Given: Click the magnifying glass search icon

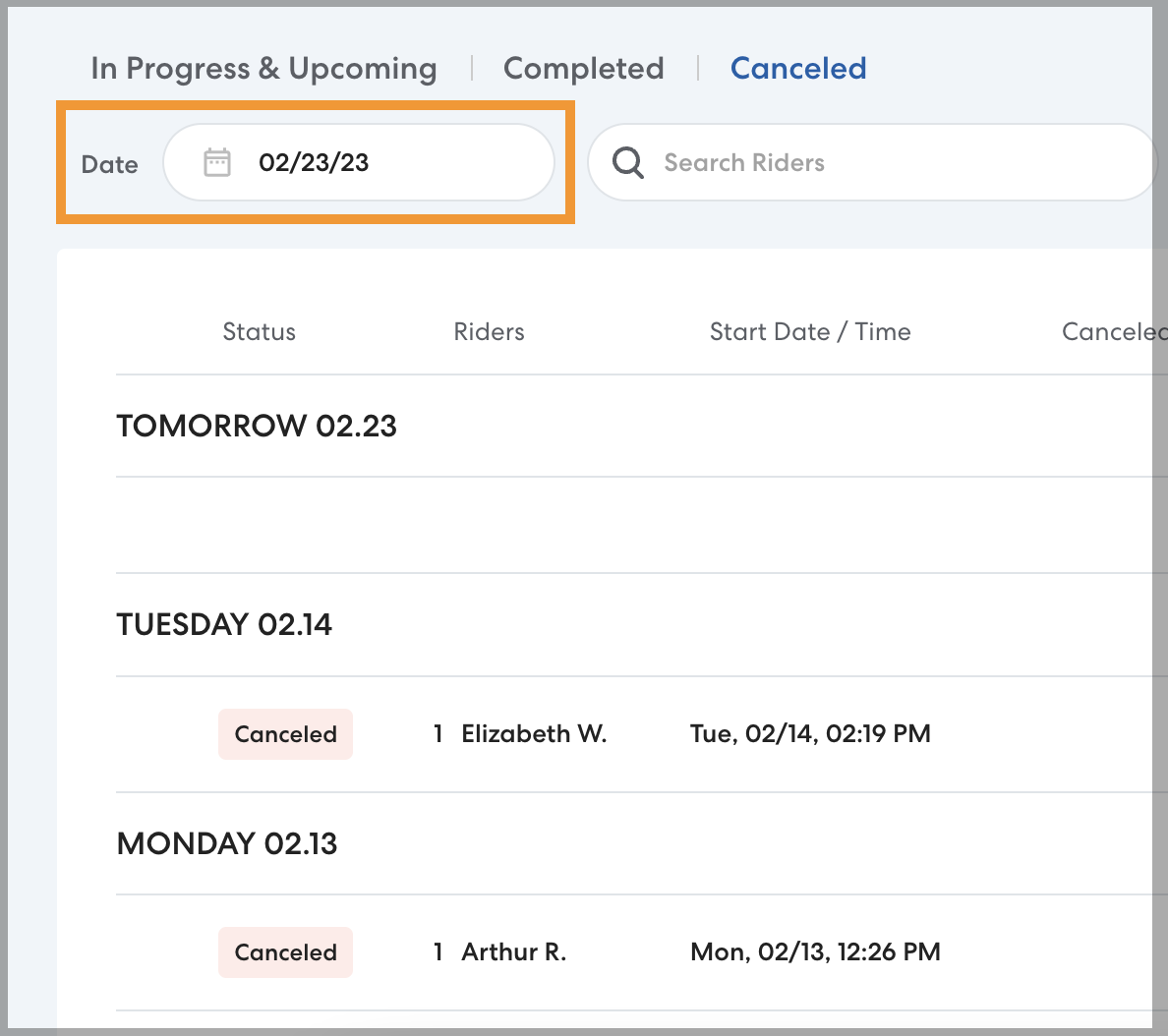Looking at the screenshot, I should pos(627,162).
